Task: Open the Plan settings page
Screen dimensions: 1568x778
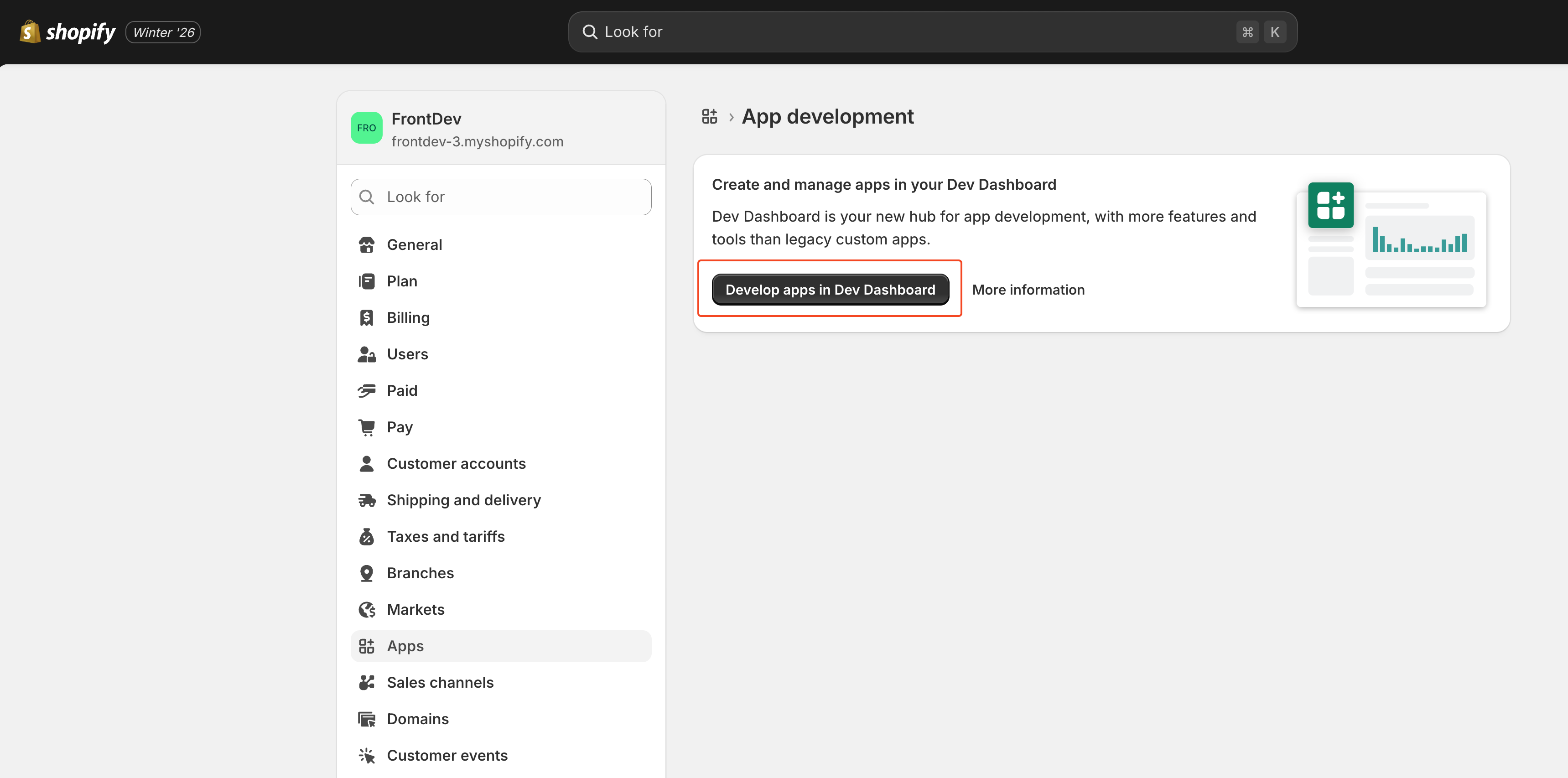Action: point(402,281)
